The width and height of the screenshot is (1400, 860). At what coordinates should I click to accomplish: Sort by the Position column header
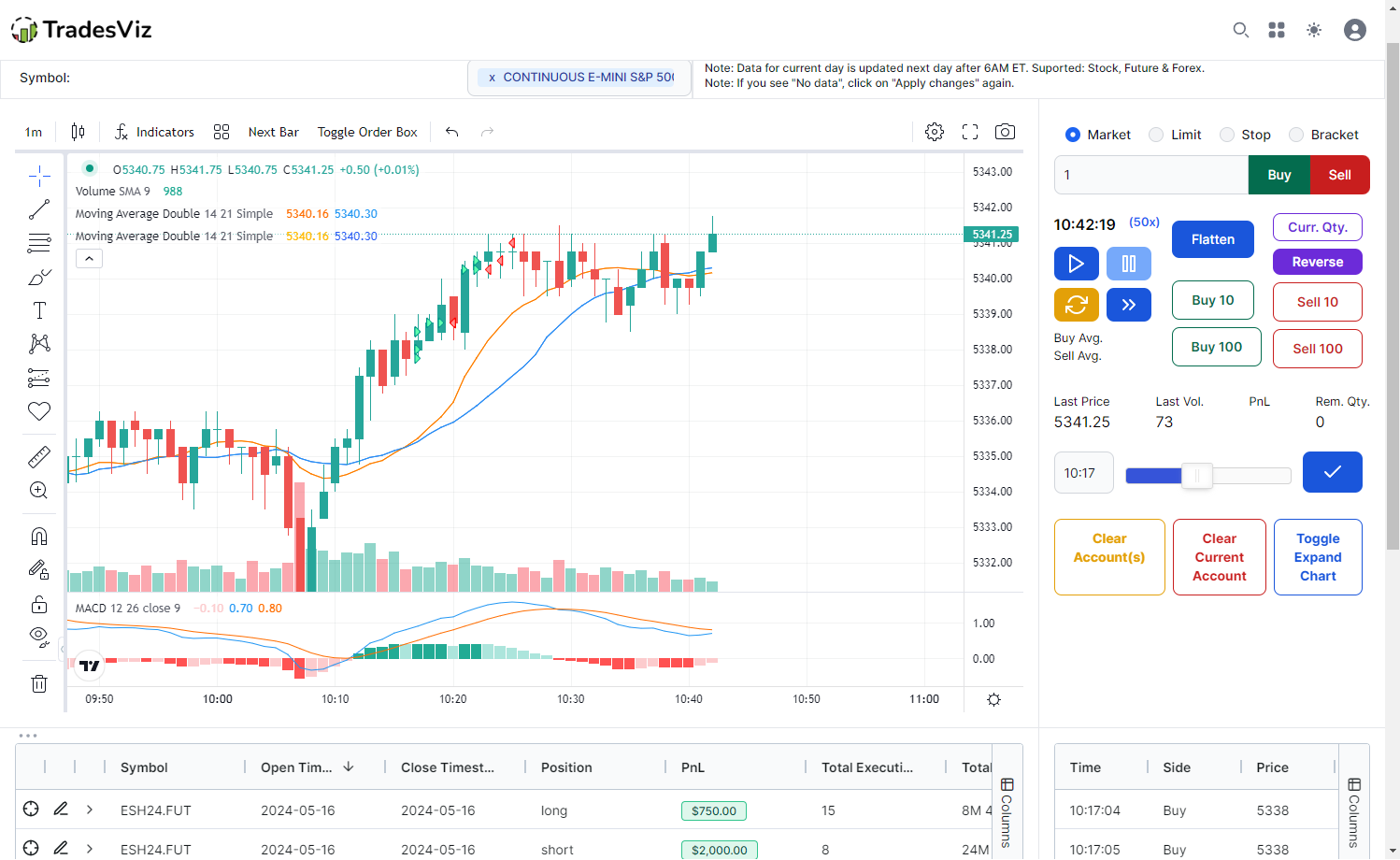tap(566, 767)
